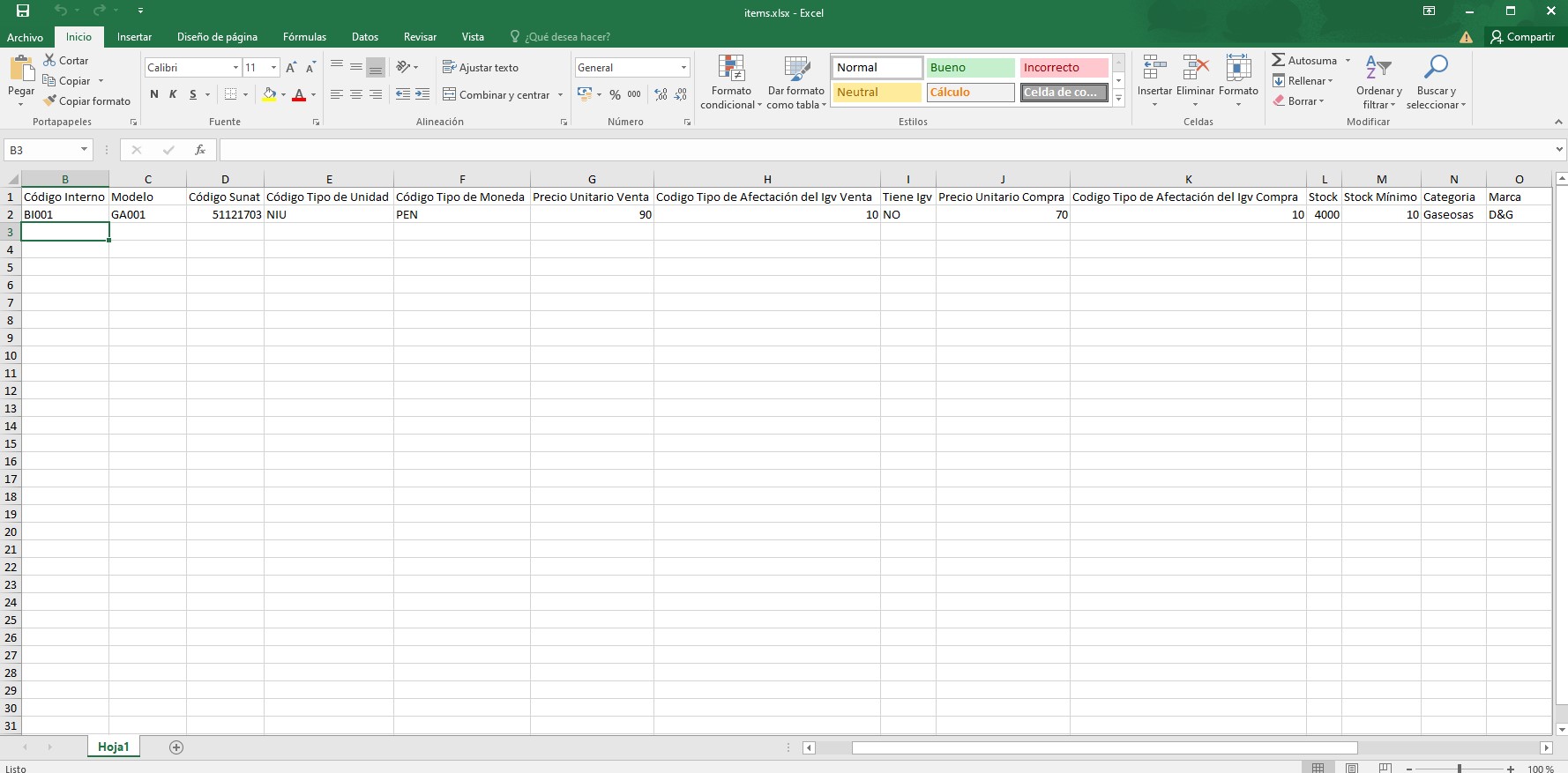Click Ordenar y filtrar icon
This screenshot has height=773, width=1568.
click(x=1378, y=68)
